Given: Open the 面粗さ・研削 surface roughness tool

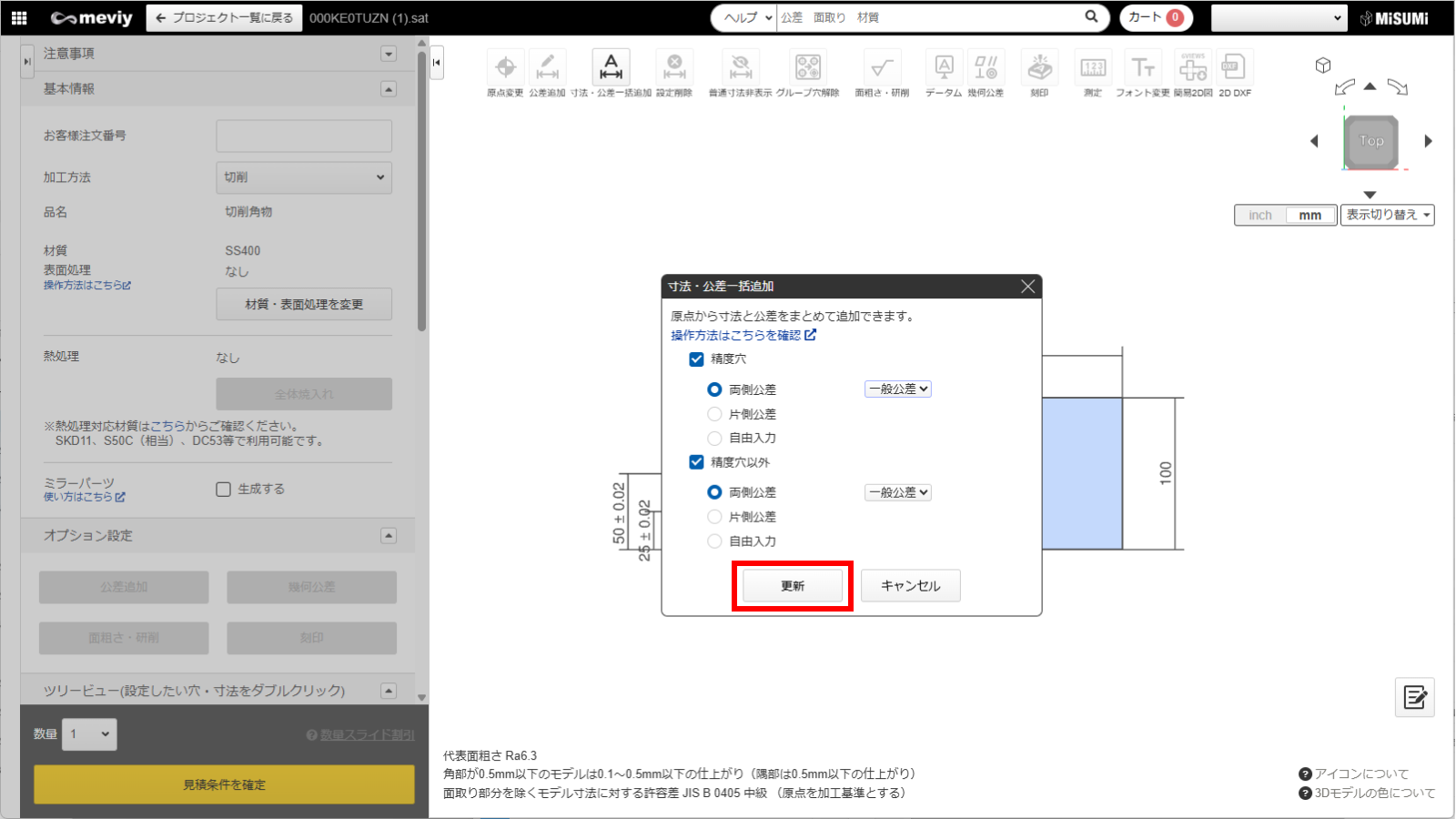Looking at the screenshot, I should [881, 68].
